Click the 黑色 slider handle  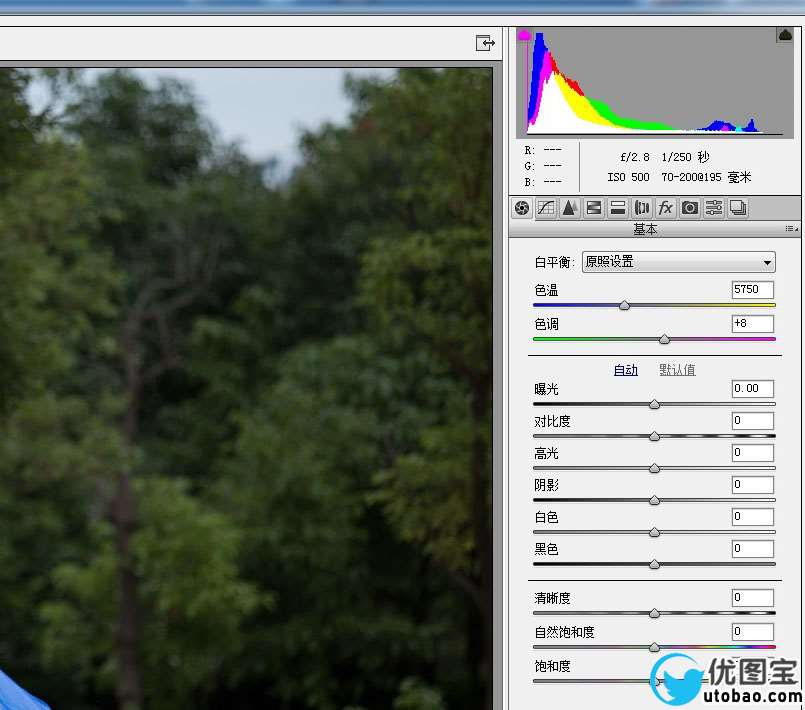[654, 565]
